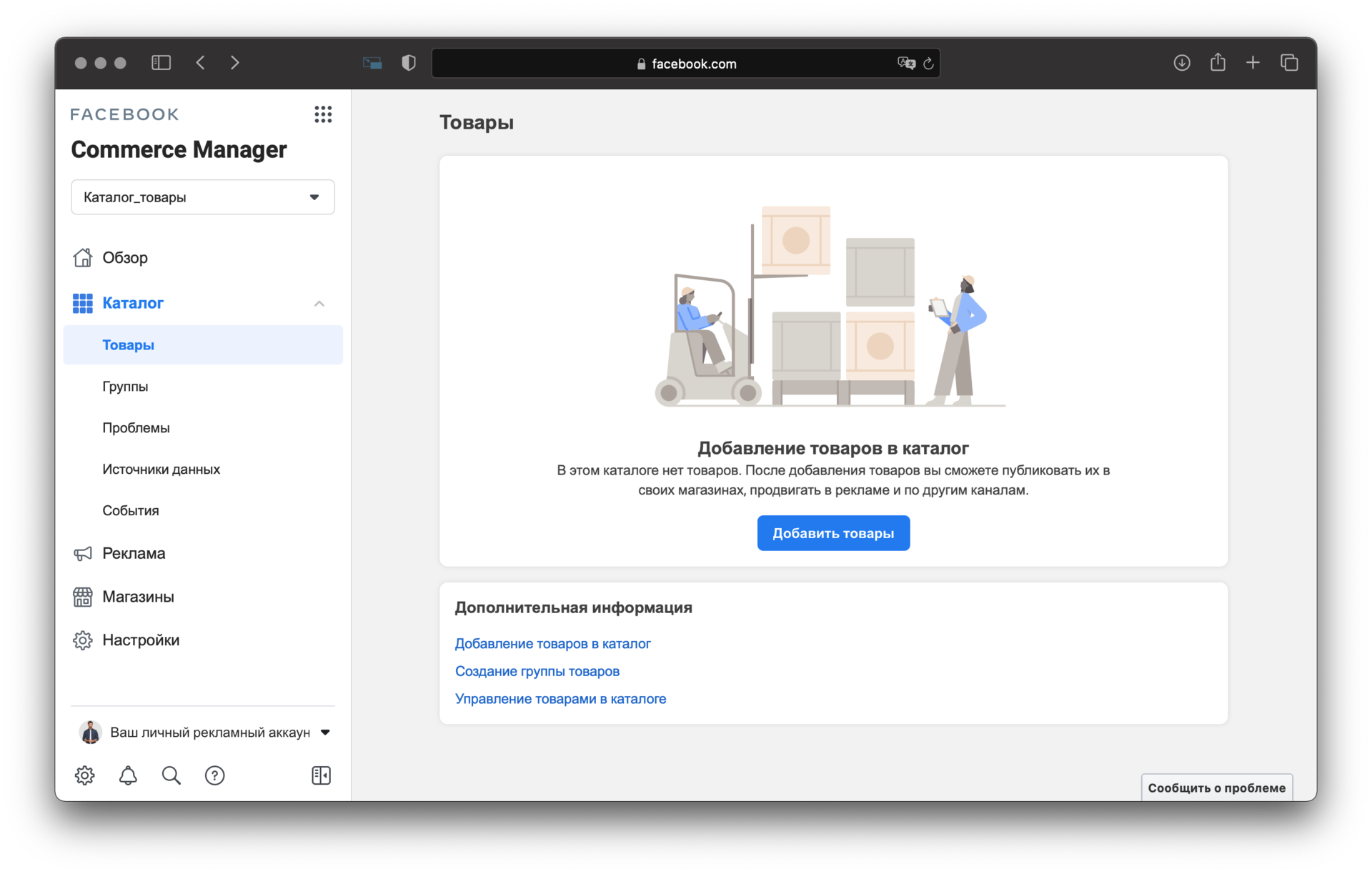
Task: Open notifications bell icon
Action: (x=128, y=775)
